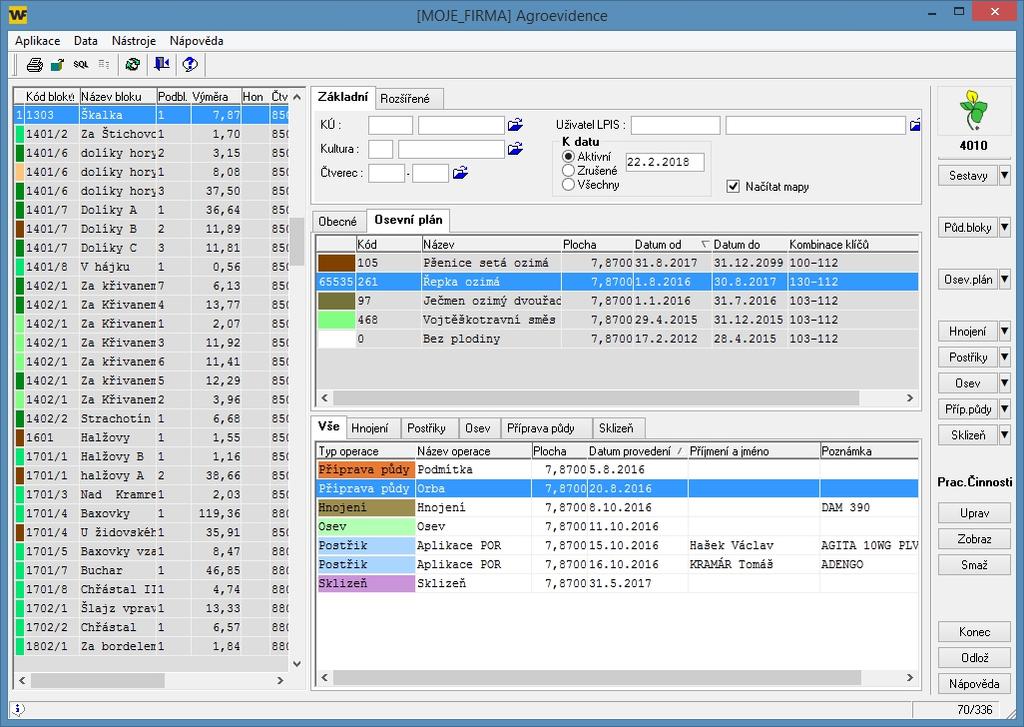Click the green refresh icon in the toolbar
1024x727 pixels.
click(x=133, y=65)
